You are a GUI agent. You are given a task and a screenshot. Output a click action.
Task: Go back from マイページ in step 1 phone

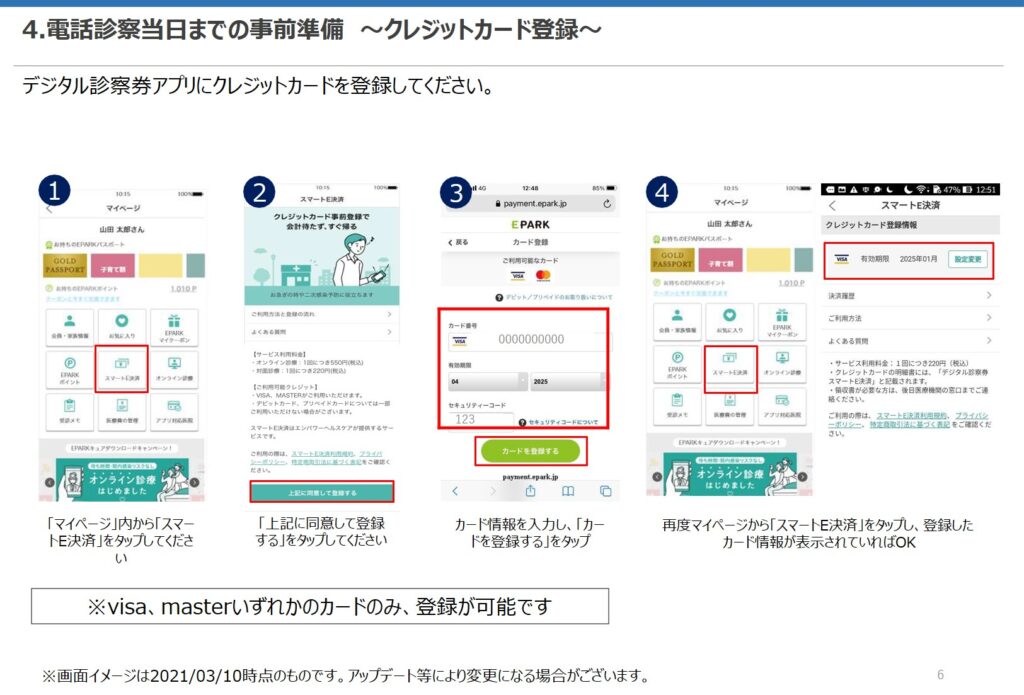pos(50,209)
